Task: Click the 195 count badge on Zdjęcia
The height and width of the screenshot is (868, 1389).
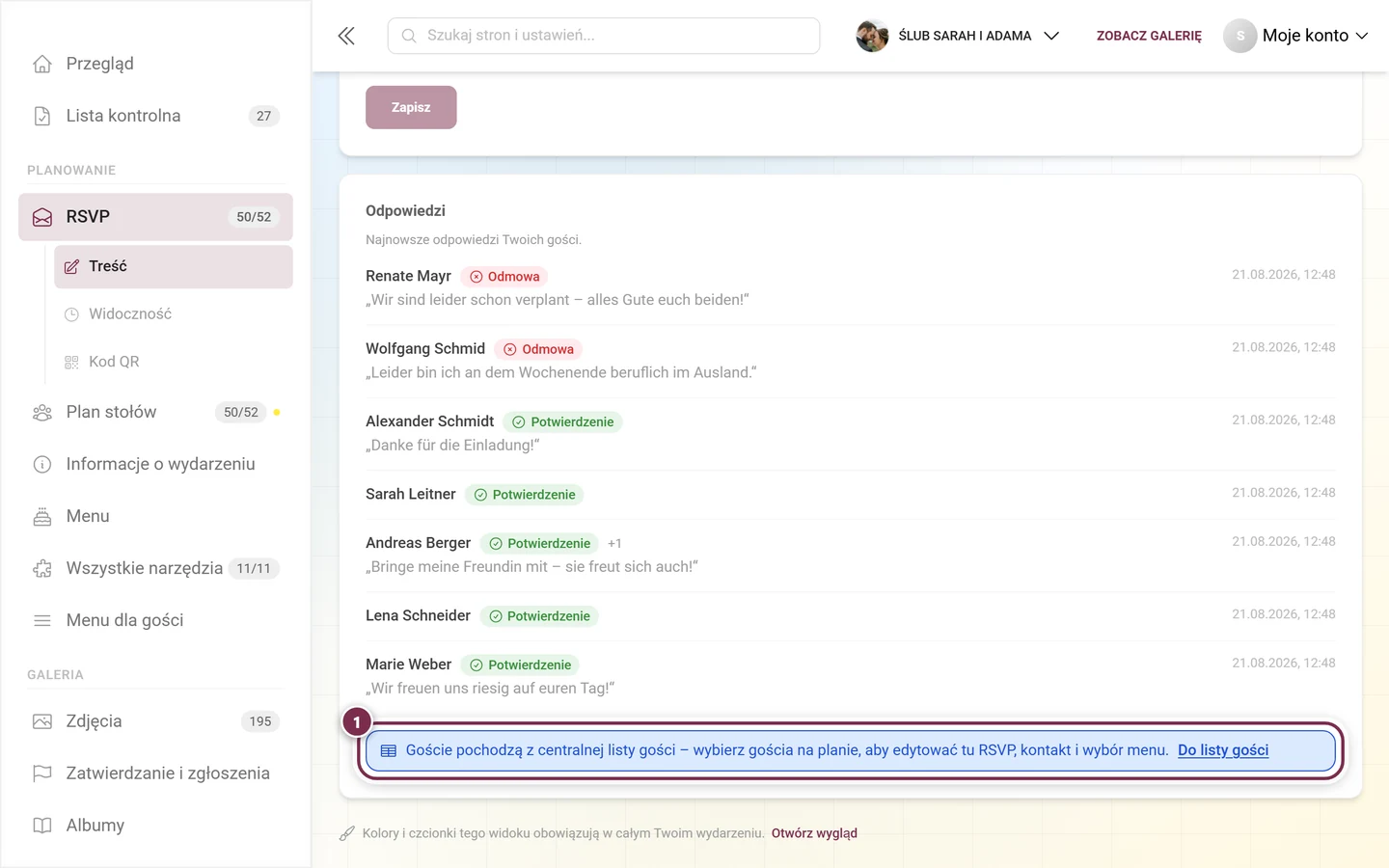Action: click(260, 721)
